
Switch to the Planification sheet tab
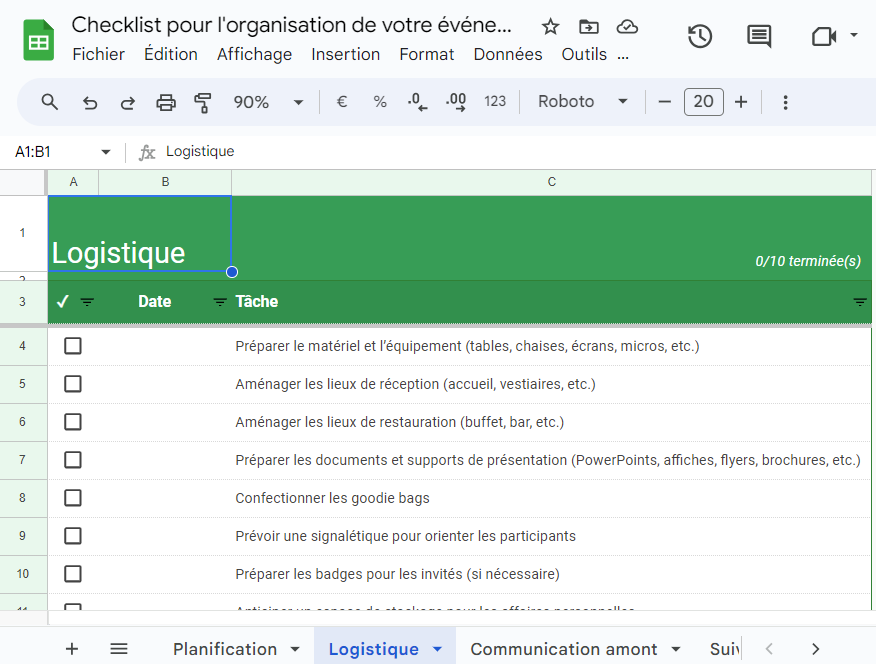tap(225, 649)
